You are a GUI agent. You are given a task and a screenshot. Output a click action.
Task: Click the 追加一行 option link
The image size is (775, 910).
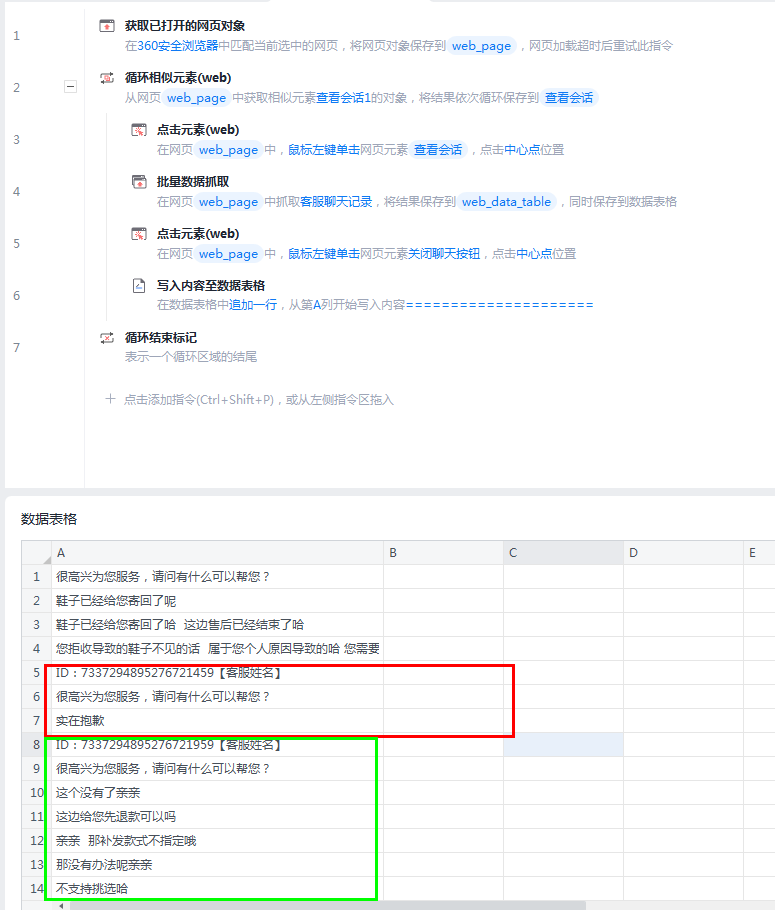[x=253, y=305]
